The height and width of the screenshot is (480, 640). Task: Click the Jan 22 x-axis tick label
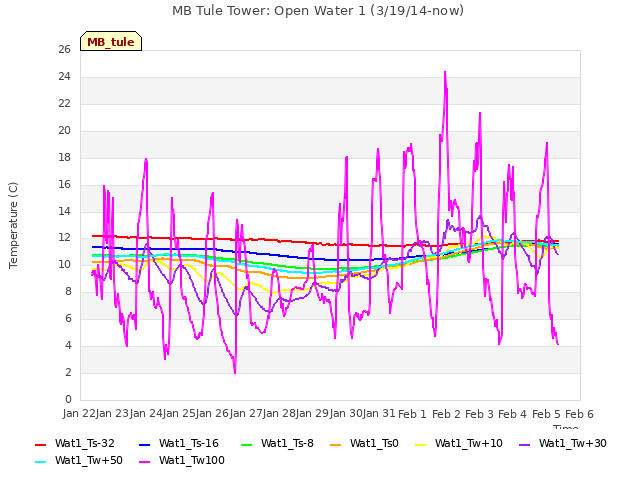coord(79,413)
